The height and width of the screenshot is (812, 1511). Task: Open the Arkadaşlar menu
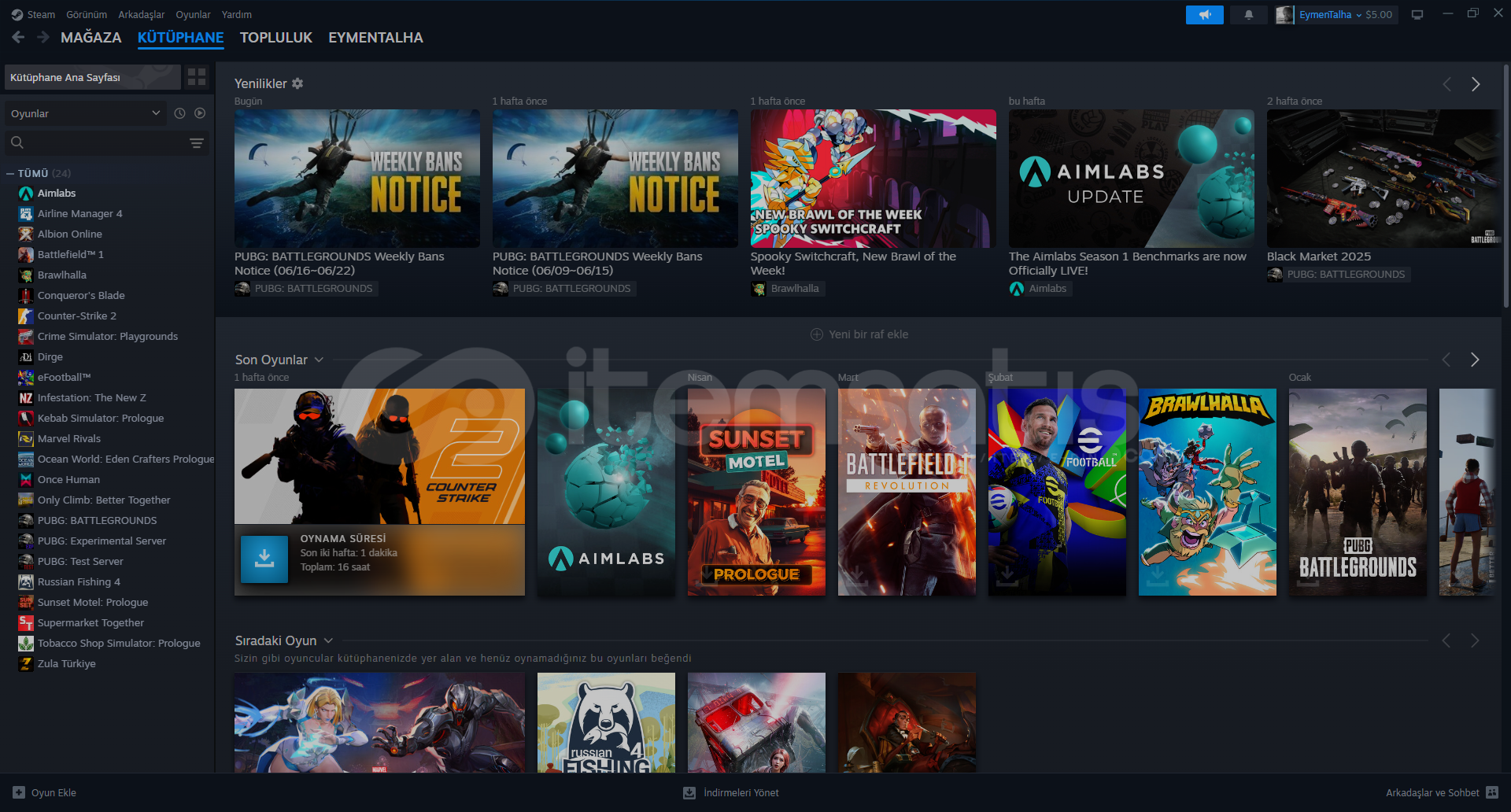click(142, 14)
